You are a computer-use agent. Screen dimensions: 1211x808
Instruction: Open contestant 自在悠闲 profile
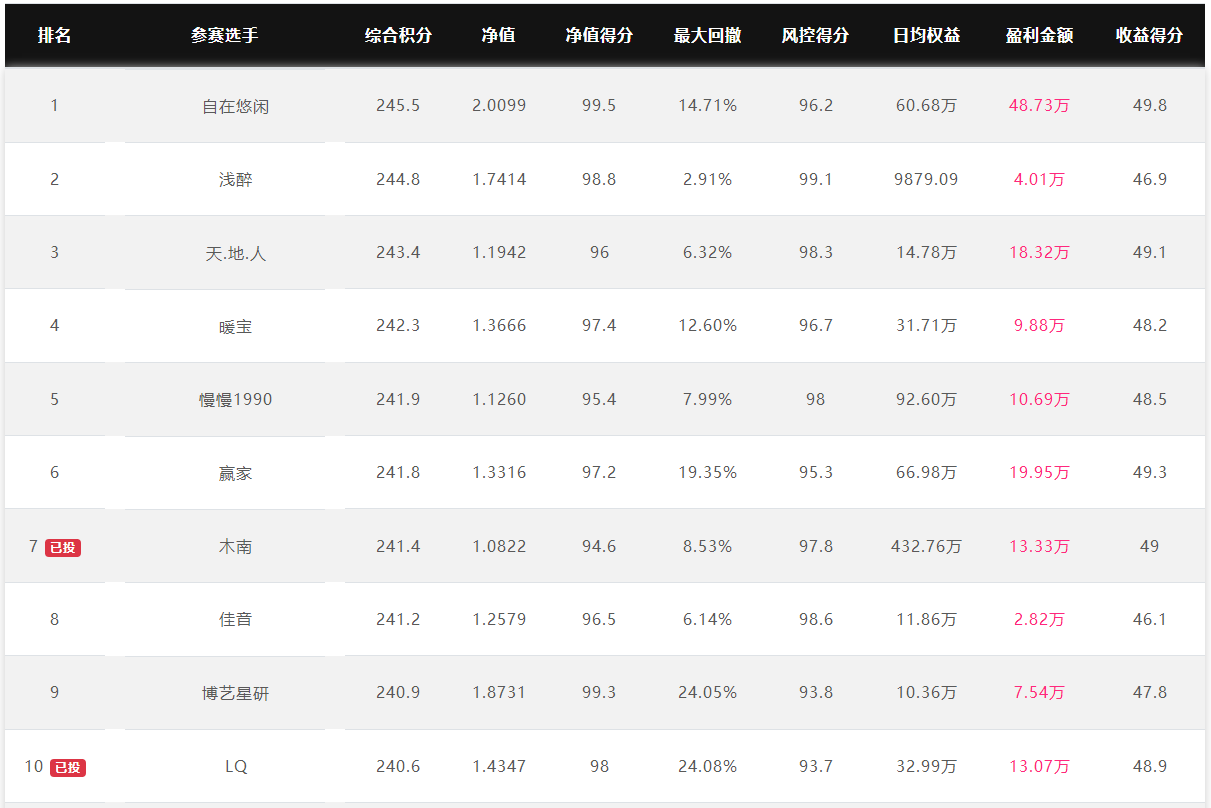point(235,106)
